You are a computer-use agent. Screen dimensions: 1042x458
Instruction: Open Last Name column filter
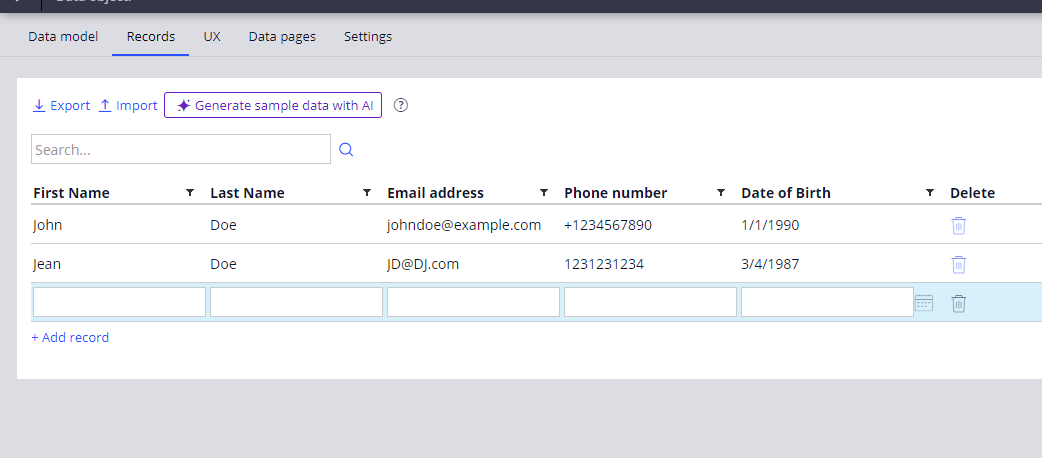[x=367, y=193]
